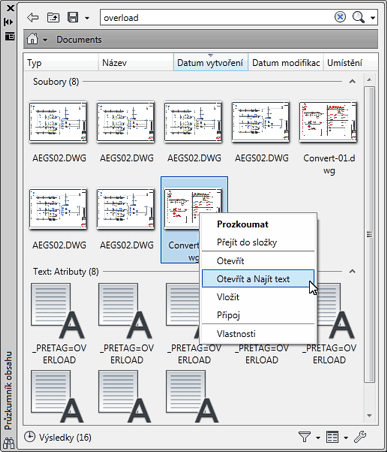The height and width of the screenshot is (452, 387).
Task: Click the Home icon in Documents bar
Action: point(32,39)
